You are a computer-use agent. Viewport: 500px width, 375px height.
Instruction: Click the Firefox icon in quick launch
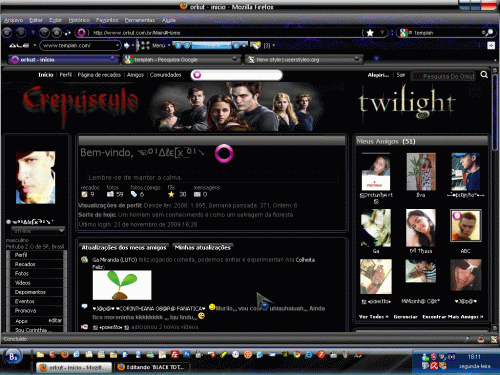(65, 355)
